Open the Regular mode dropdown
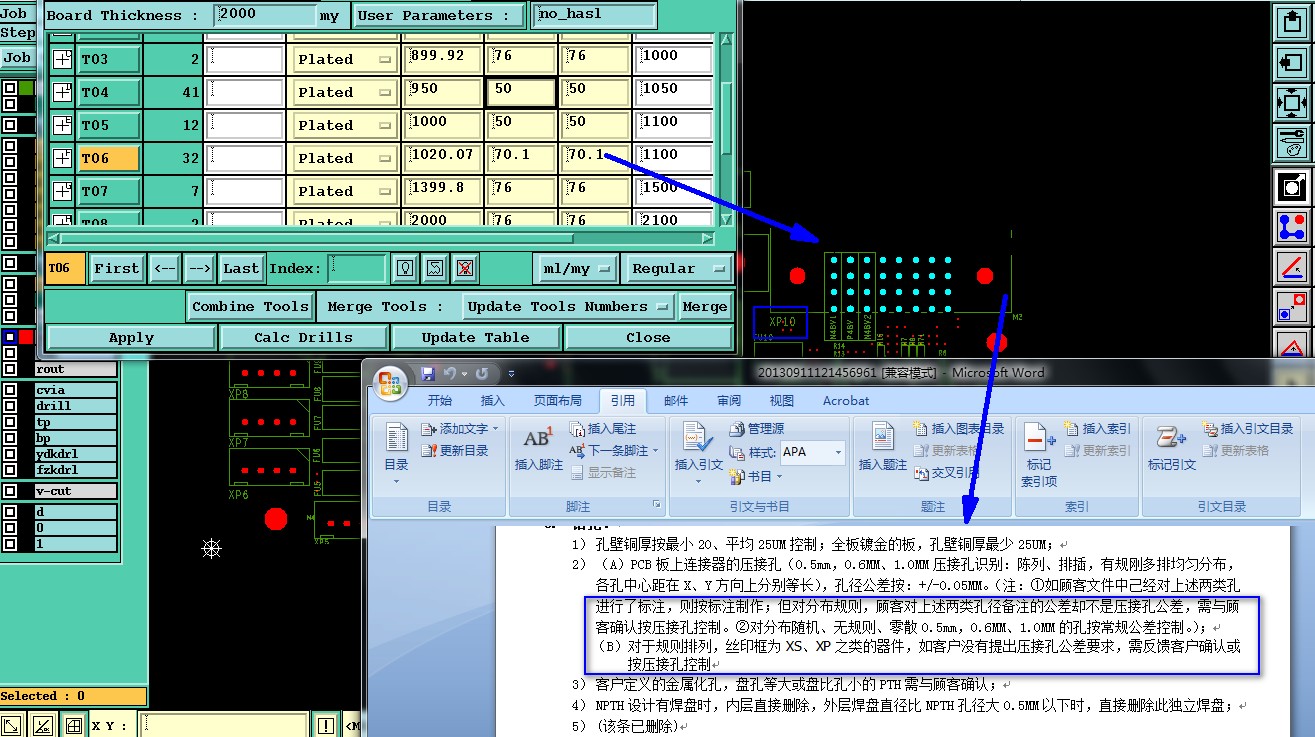Screen dimensions: 1315x737 point(676,268)
